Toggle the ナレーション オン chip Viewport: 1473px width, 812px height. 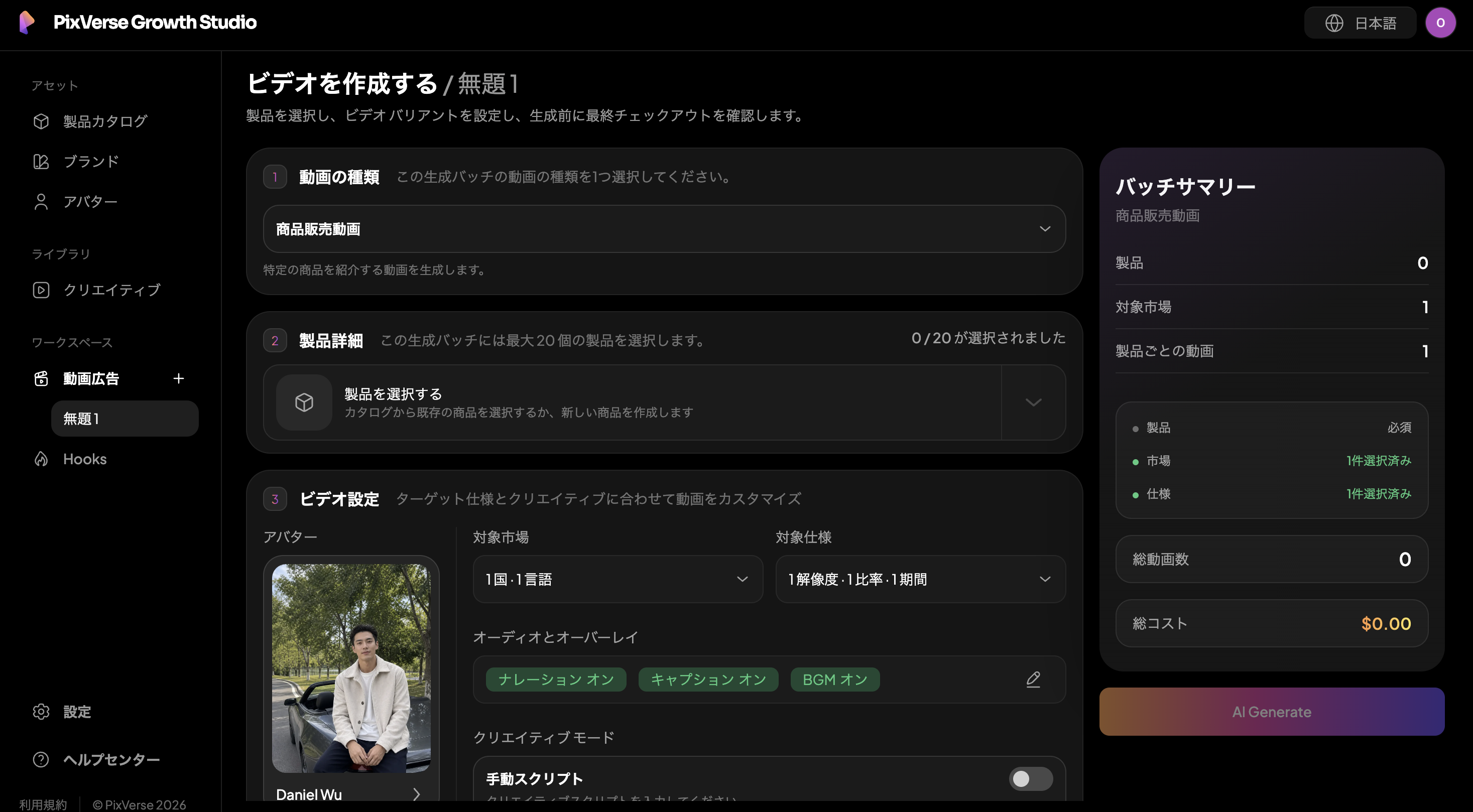[556, 680]
